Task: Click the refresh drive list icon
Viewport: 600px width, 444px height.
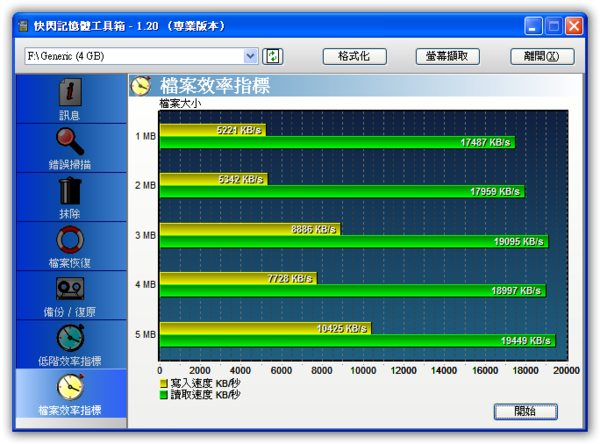Action: point(272,56)
